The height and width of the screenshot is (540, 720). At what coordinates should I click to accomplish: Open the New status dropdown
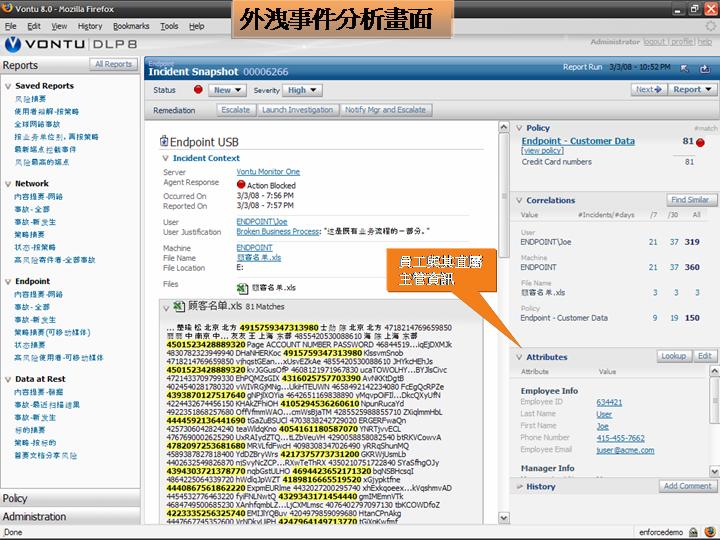click(227, 90)
